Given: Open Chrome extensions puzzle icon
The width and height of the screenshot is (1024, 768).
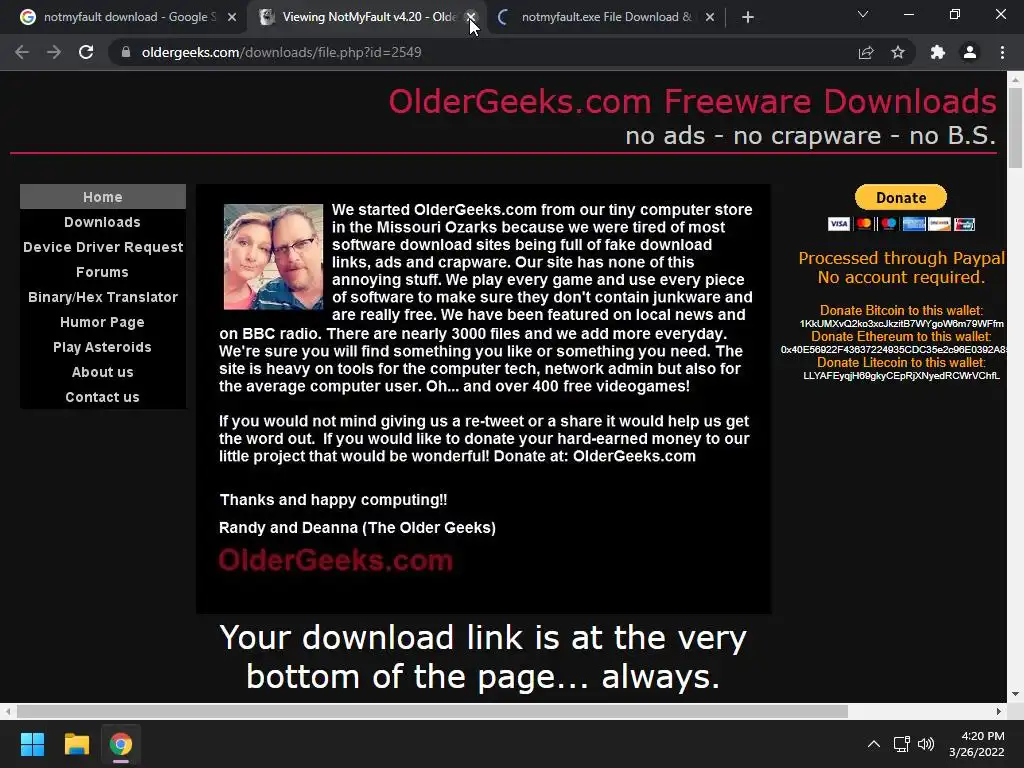Looking at the screenshot, I should (938, 52).
